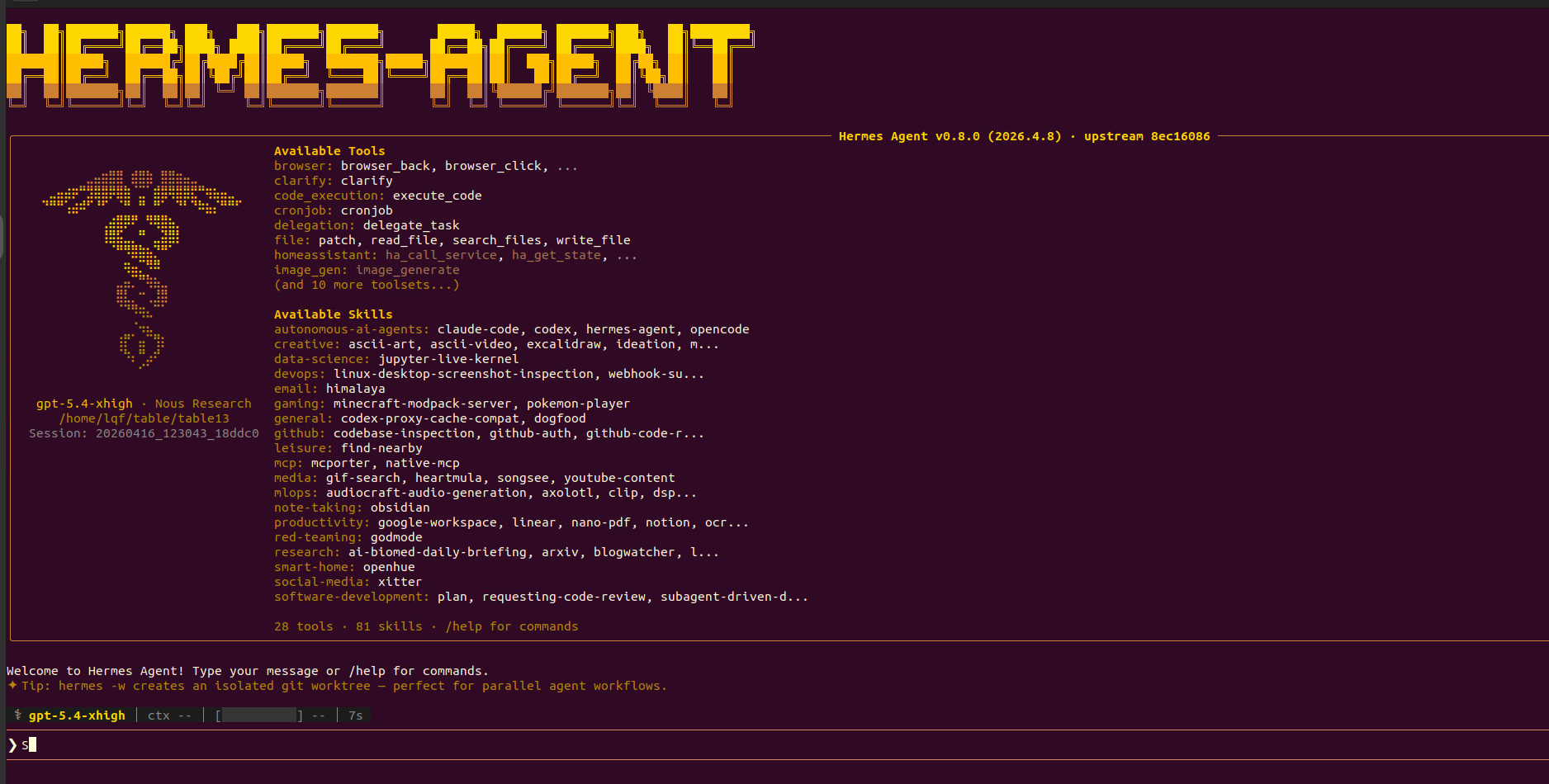Screen dimensions: 1549x784
Task: Click the "ctx --" status bar entry
Action: (x=169, y=716)
